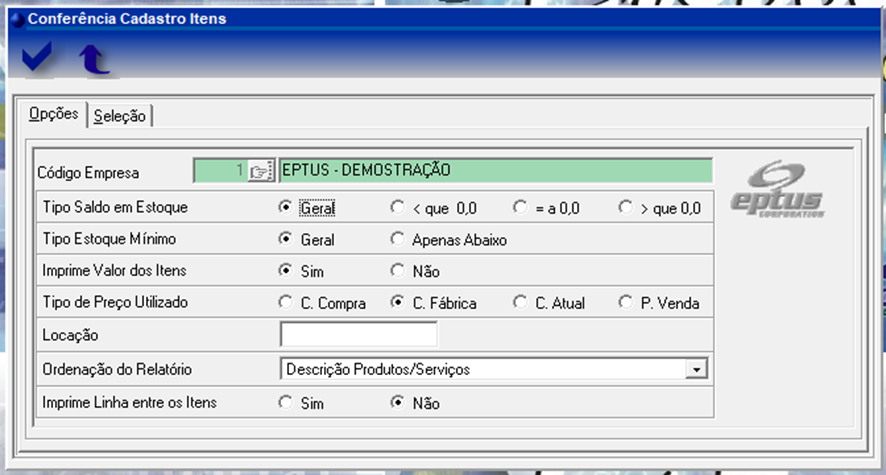Pick '> que 0,0' stock balance option
Viewport: 886px width, 475px height.
pos(626,208)
